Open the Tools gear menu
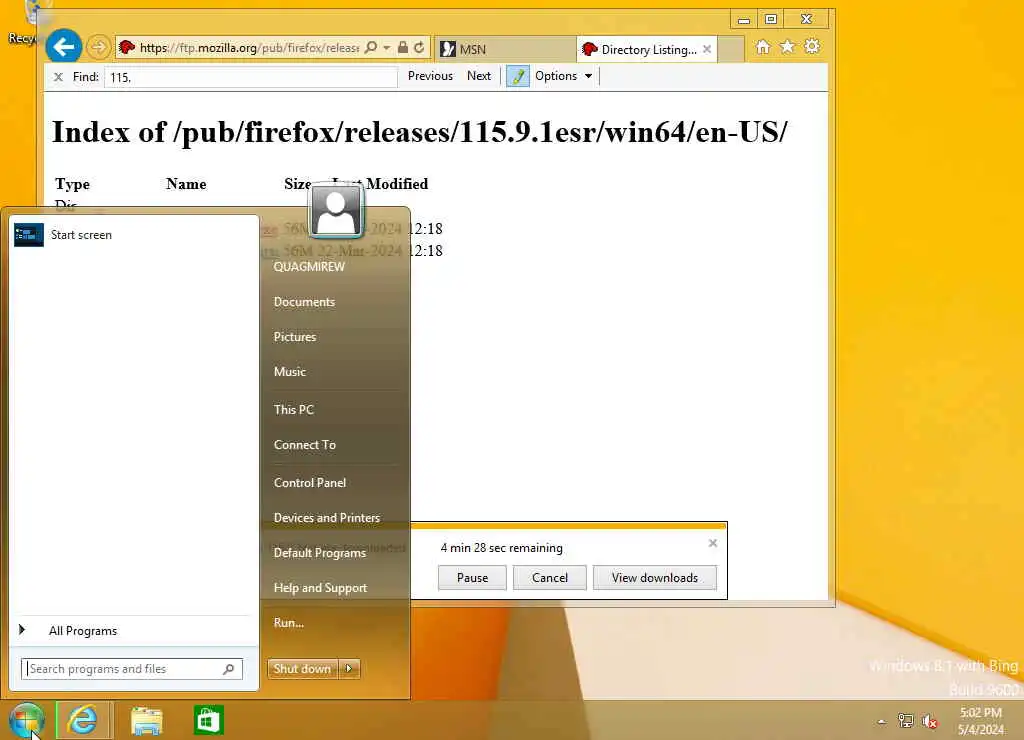 click(x=812, y=47)
